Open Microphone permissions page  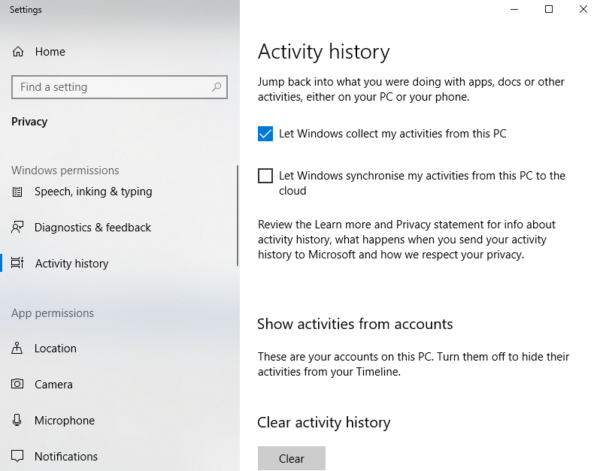point(65,420)
